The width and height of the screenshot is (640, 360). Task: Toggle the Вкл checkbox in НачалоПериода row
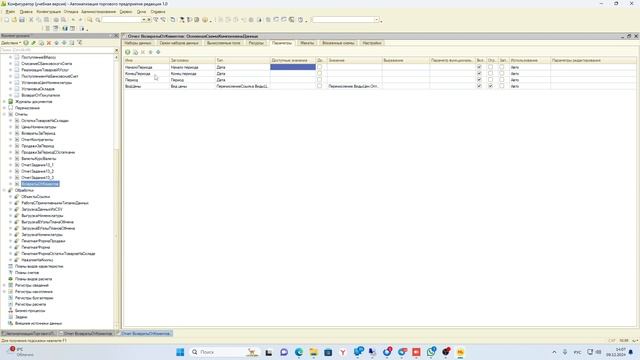click(x=479, y=67)
